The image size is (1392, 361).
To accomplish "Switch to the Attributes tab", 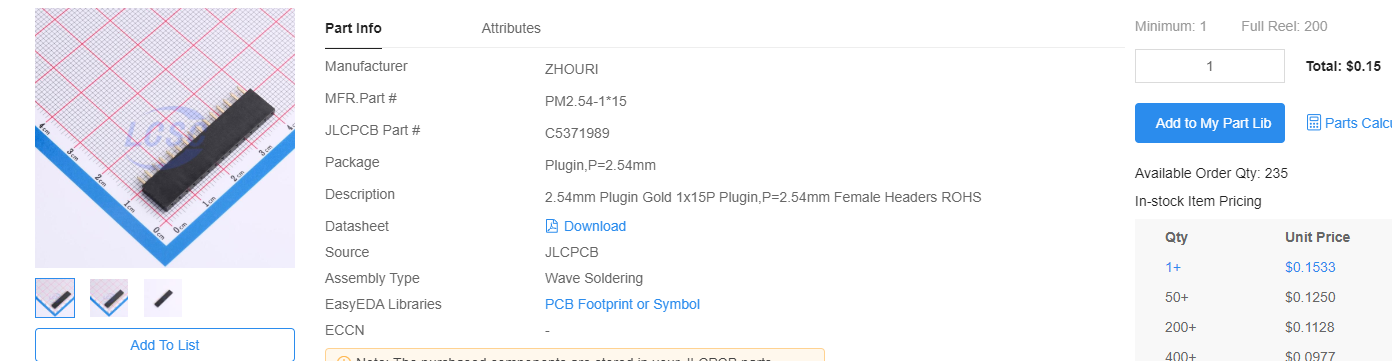I will click(511, 28).
